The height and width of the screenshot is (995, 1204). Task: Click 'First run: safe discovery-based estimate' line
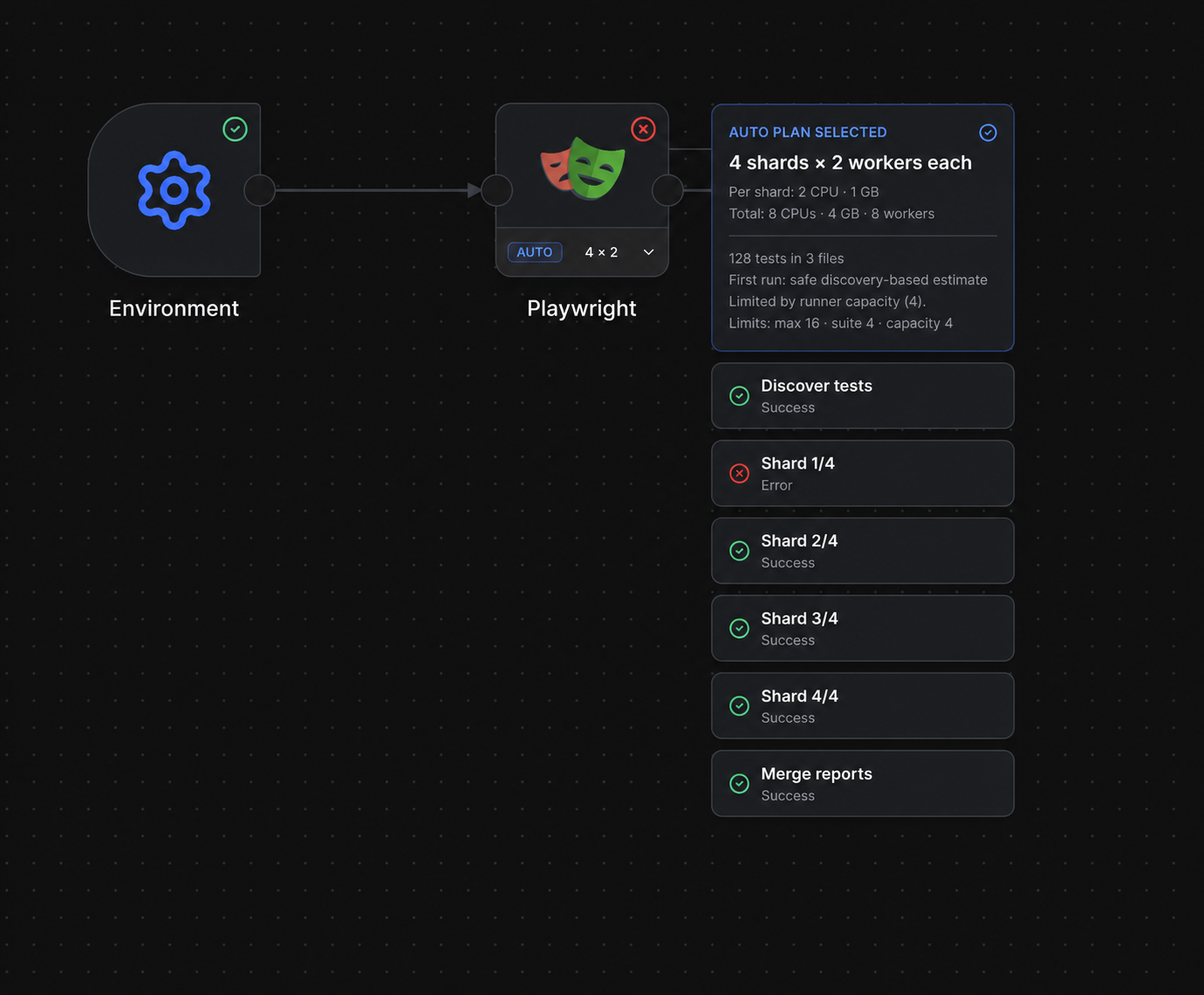(858, 280)
